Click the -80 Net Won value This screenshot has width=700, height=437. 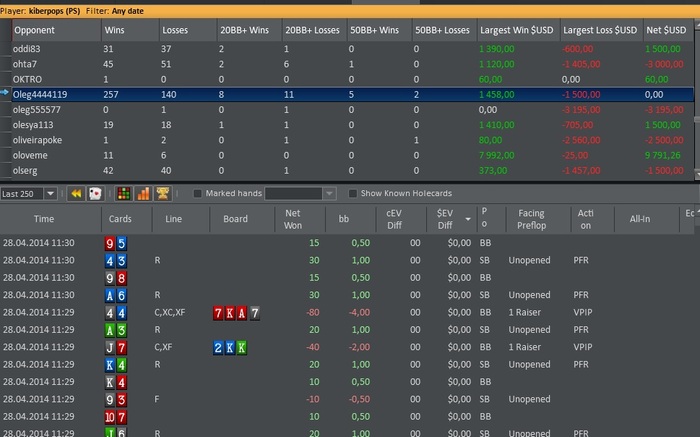(312, 312)
